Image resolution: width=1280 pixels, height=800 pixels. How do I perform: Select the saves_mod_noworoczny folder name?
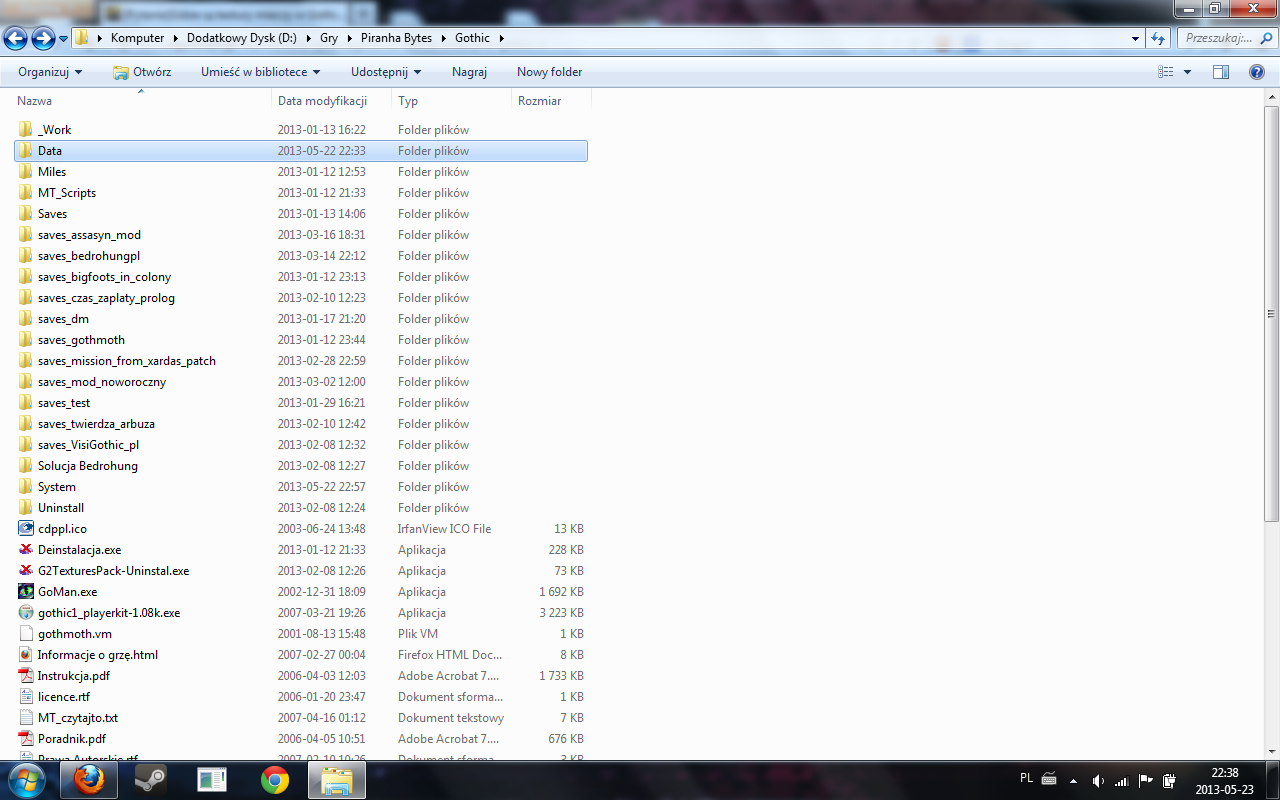tap(102, 382)
